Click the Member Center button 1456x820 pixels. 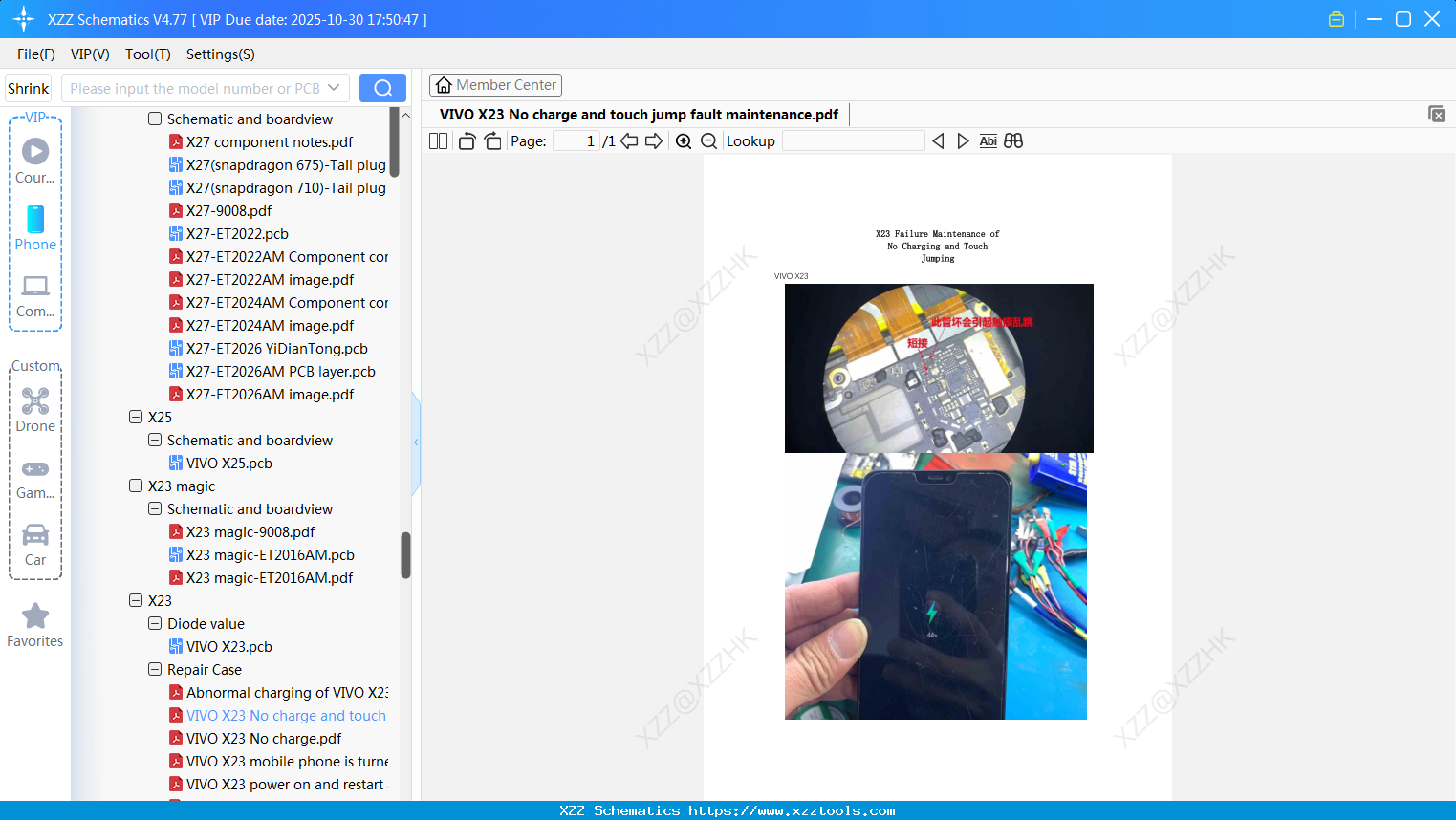(x=495, y=84)
